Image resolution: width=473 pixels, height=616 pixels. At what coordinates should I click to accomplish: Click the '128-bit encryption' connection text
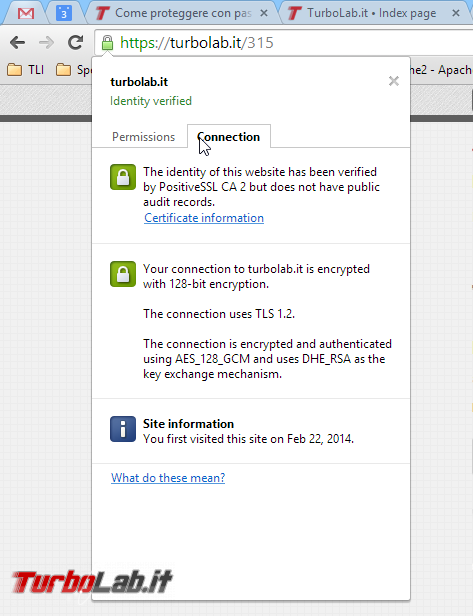tap(256, 276)
